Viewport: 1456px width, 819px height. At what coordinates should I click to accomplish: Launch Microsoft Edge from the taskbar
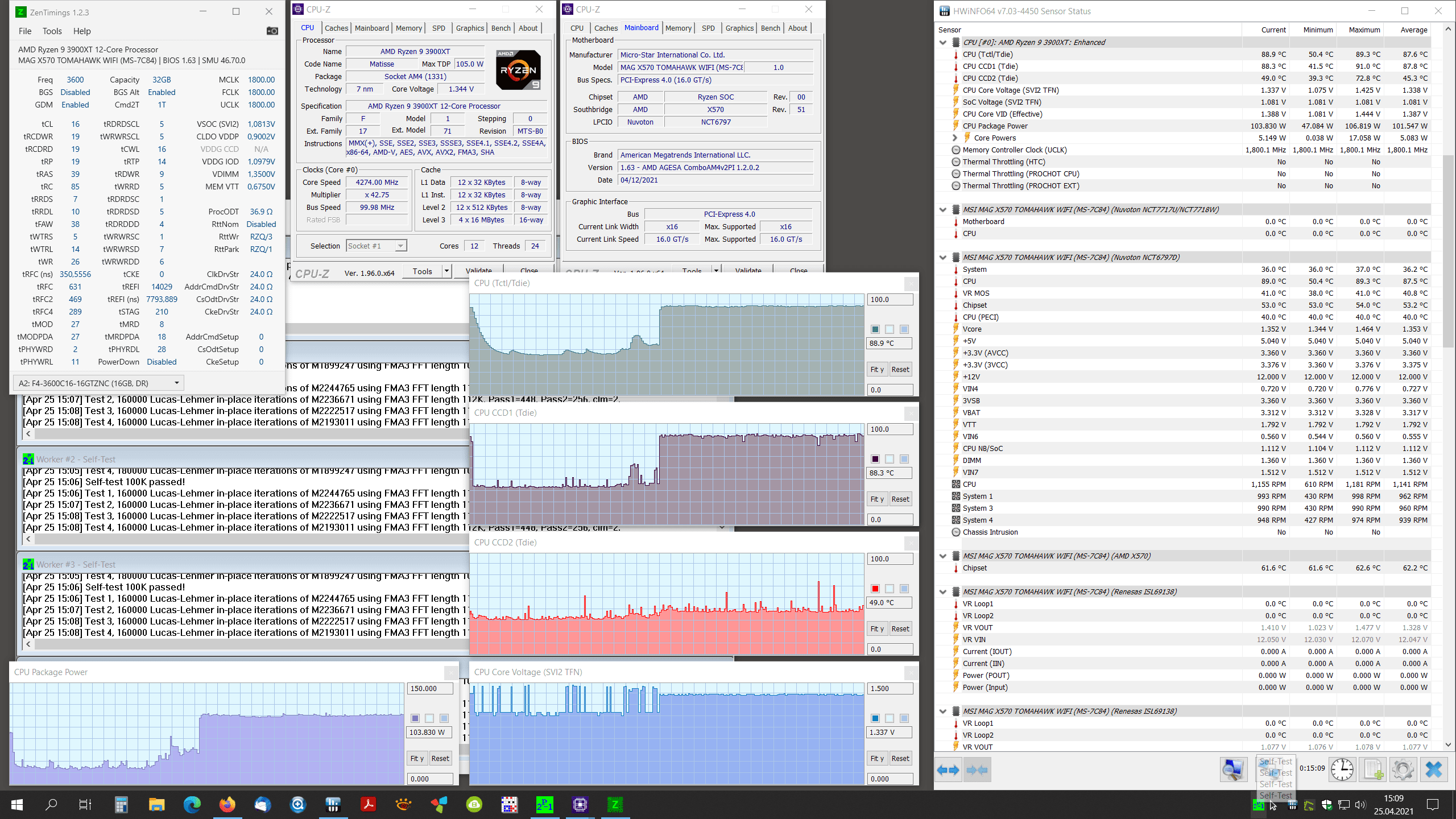click(192, 804)
